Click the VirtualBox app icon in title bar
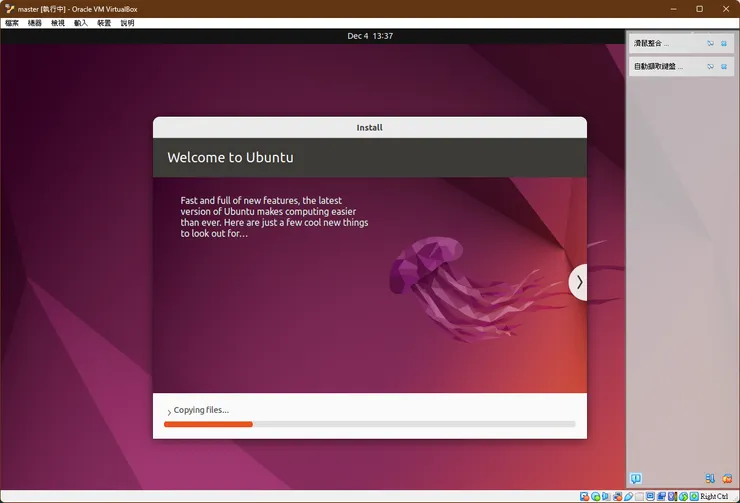740x503 pixels. coord(9,8)
